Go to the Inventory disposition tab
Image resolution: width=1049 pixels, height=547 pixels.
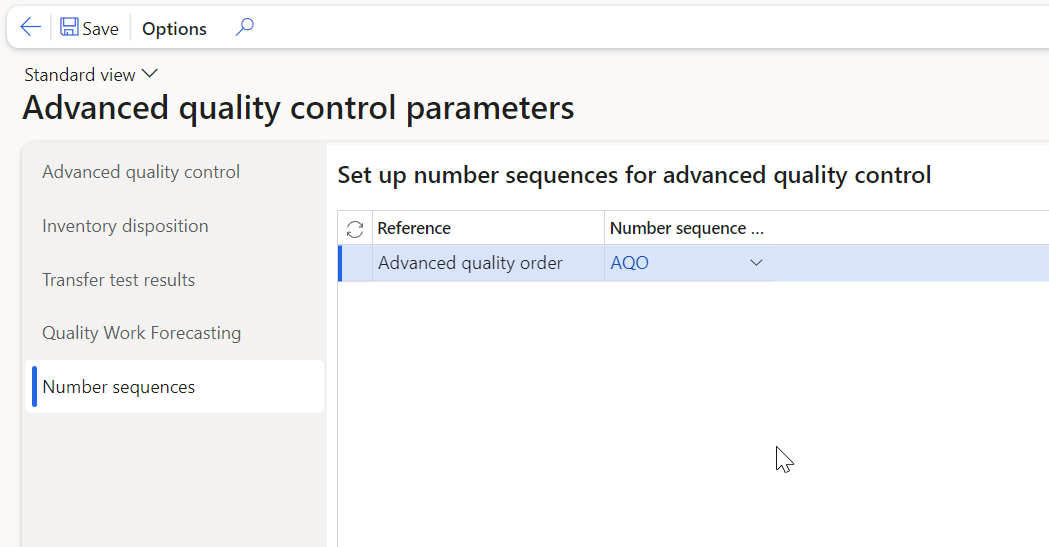click(125, 226)
